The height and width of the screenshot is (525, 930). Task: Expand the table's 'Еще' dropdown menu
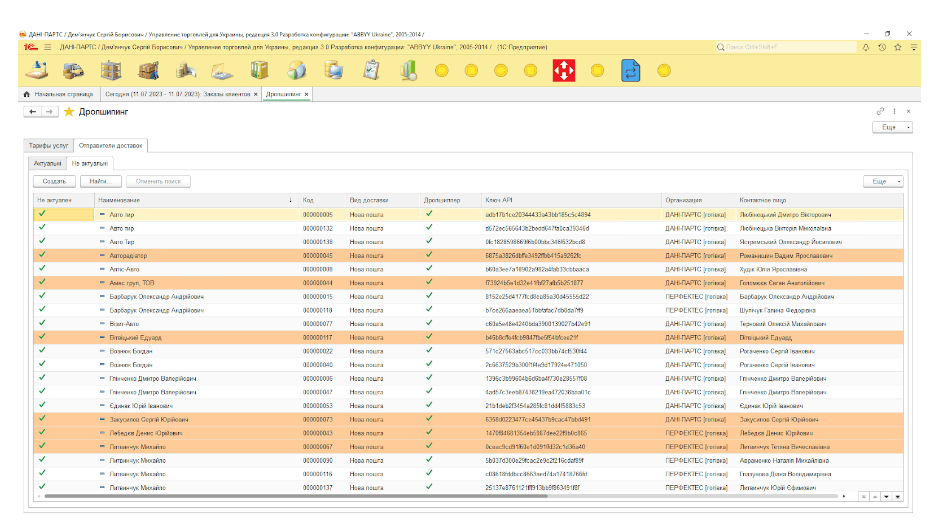point(883,181)
